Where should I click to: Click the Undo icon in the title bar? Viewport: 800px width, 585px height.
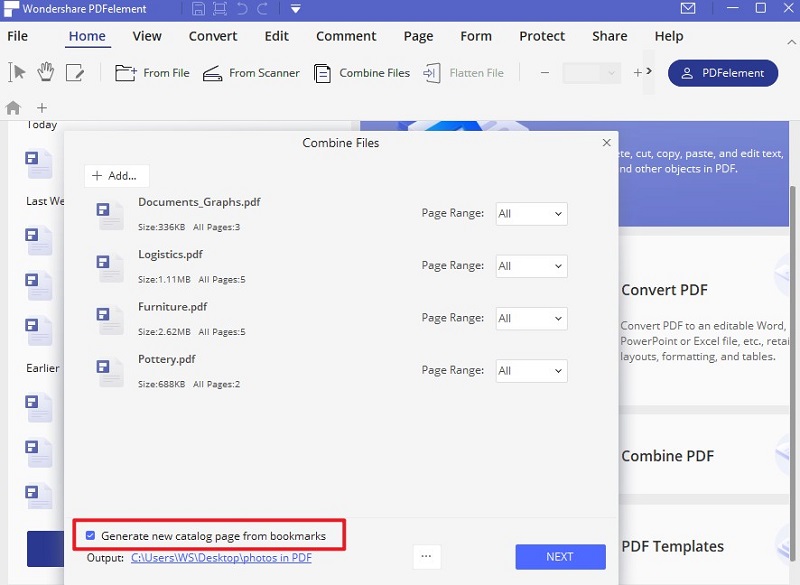240,9
